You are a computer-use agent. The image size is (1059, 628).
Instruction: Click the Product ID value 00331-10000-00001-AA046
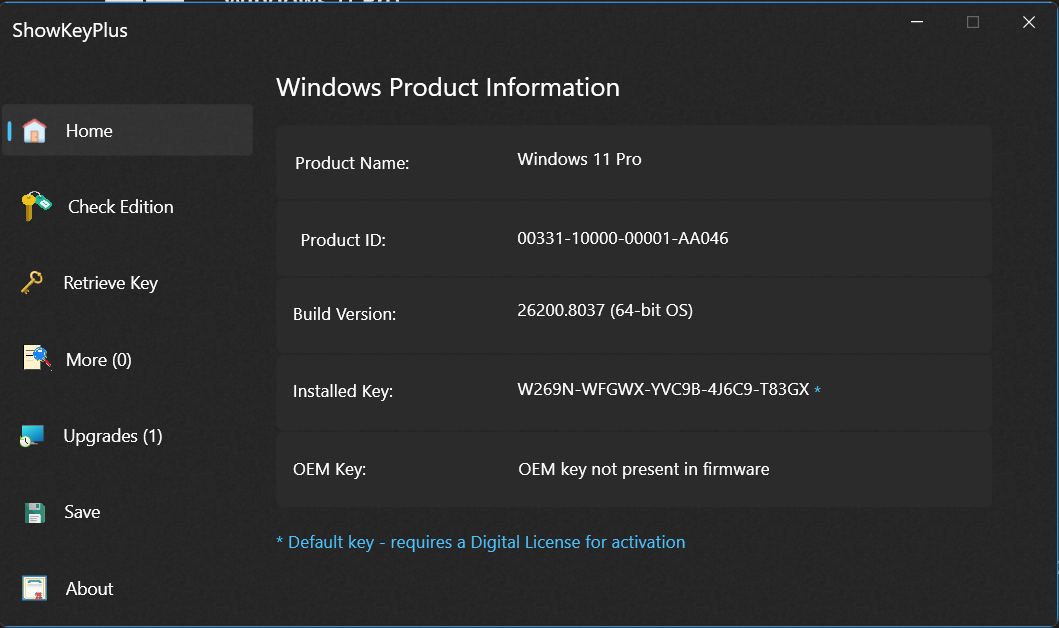[623, 238]
